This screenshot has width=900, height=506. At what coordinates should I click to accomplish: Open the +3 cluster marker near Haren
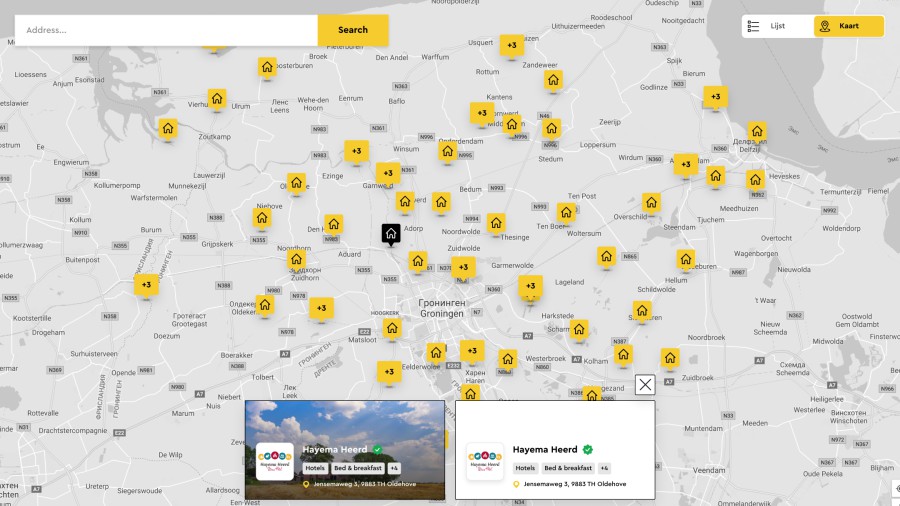[472, 351]
